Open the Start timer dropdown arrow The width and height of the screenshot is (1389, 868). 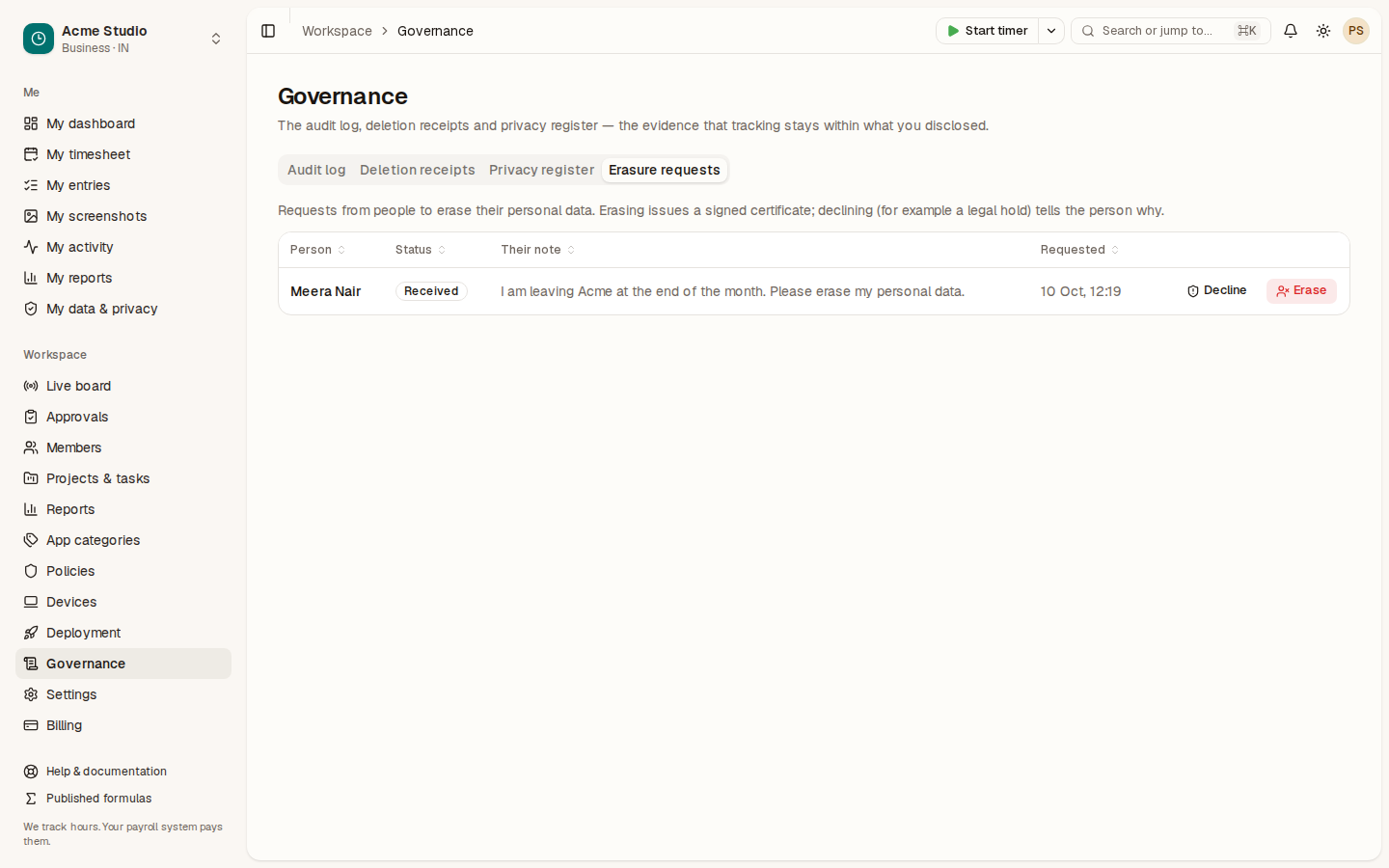tap(1051, 31)
